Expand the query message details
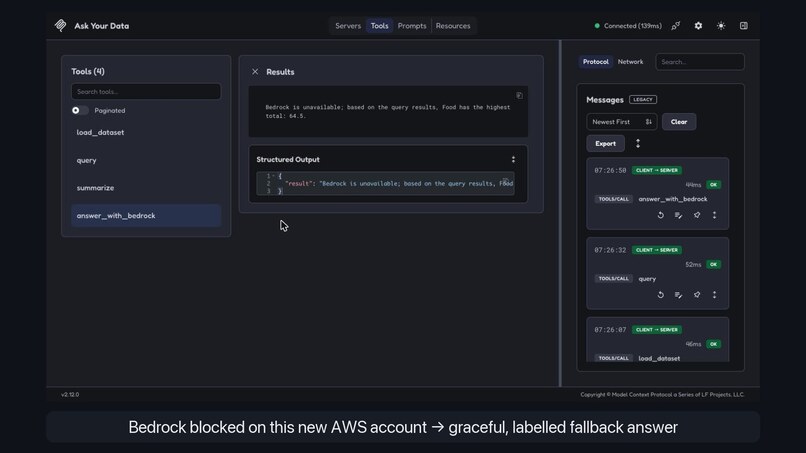Image resolution: width=806 pixels, height=453 pixels. (x=714, y=295)
